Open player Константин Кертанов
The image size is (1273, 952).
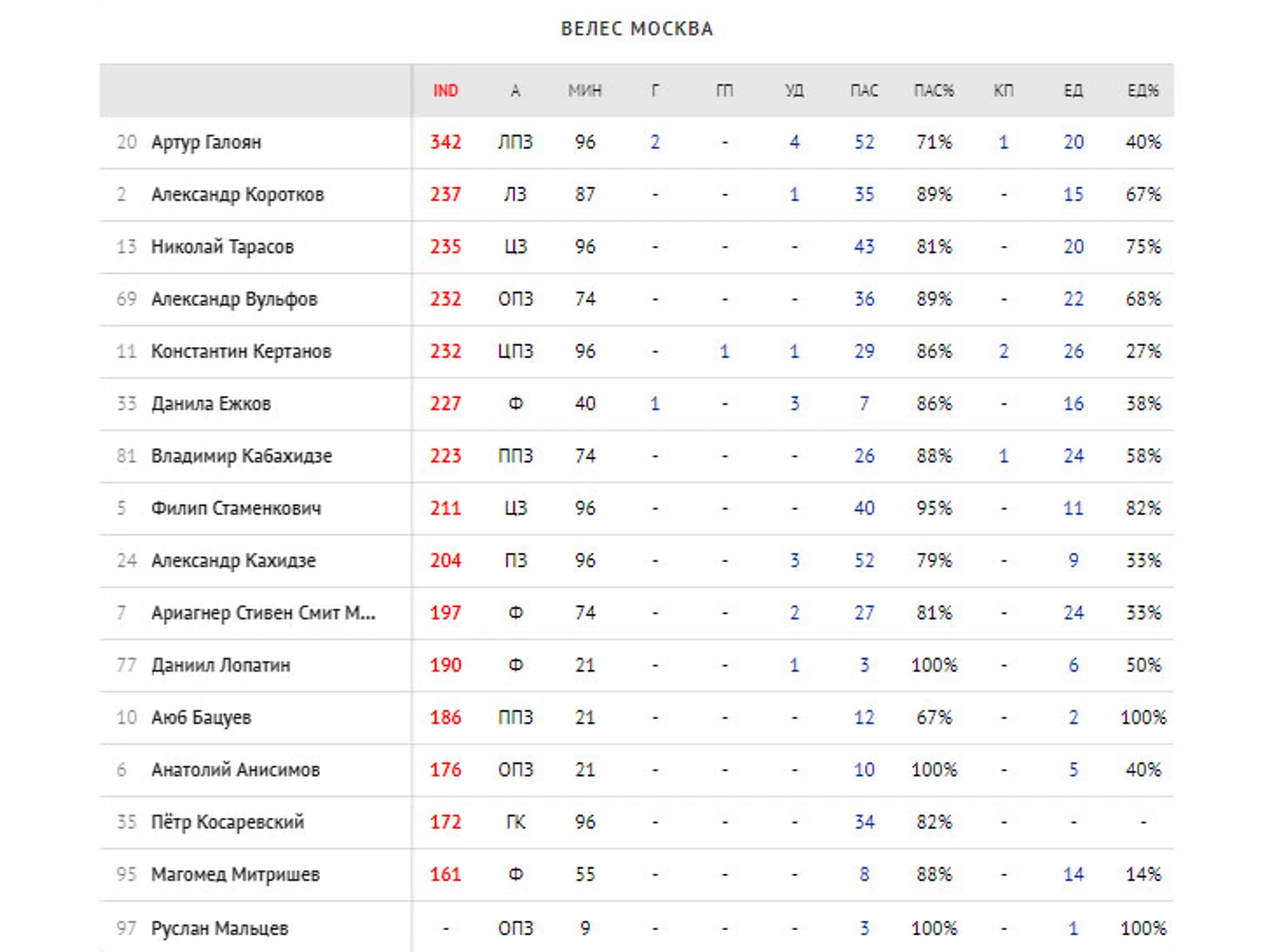[x=242, y=351]
